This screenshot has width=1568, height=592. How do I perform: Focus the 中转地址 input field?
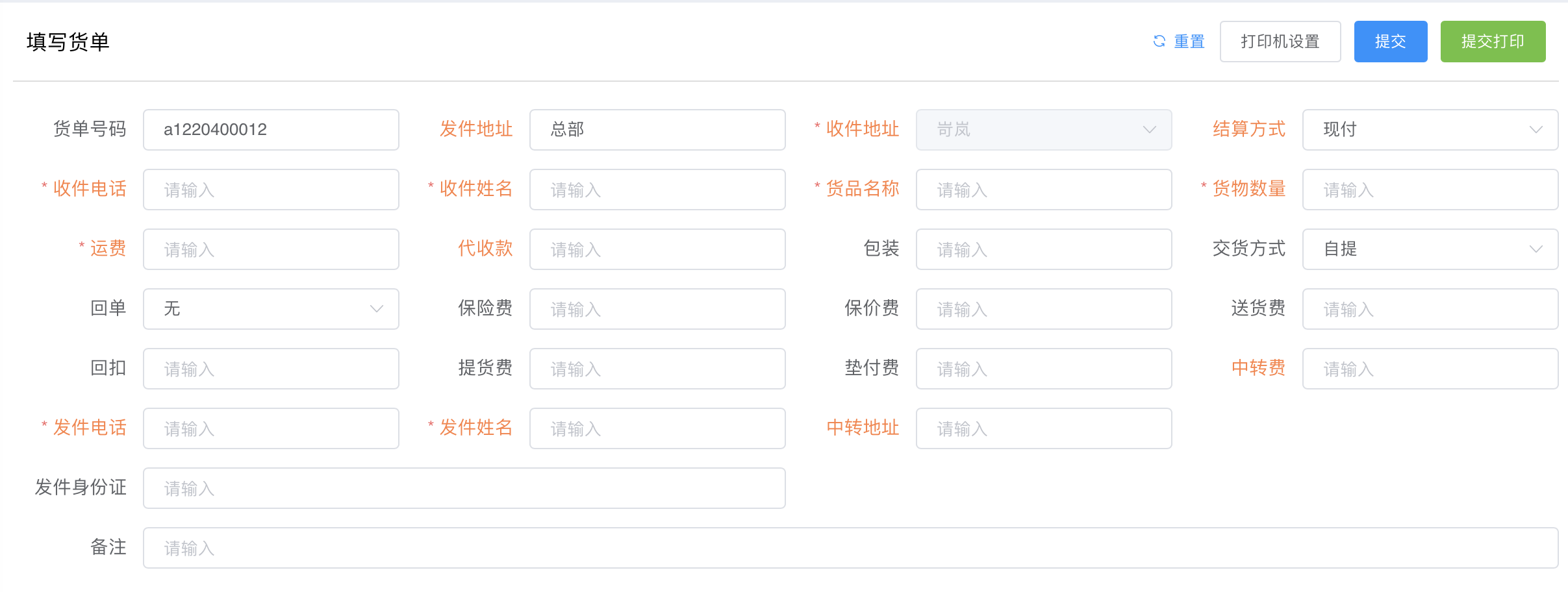coord(1044,428)
